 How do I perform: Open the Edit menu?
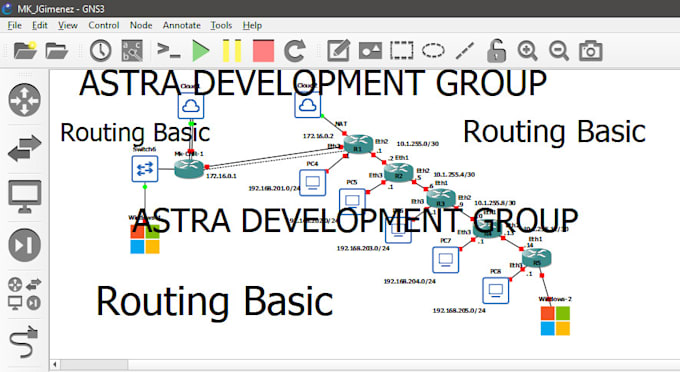(x=39, y=26)
